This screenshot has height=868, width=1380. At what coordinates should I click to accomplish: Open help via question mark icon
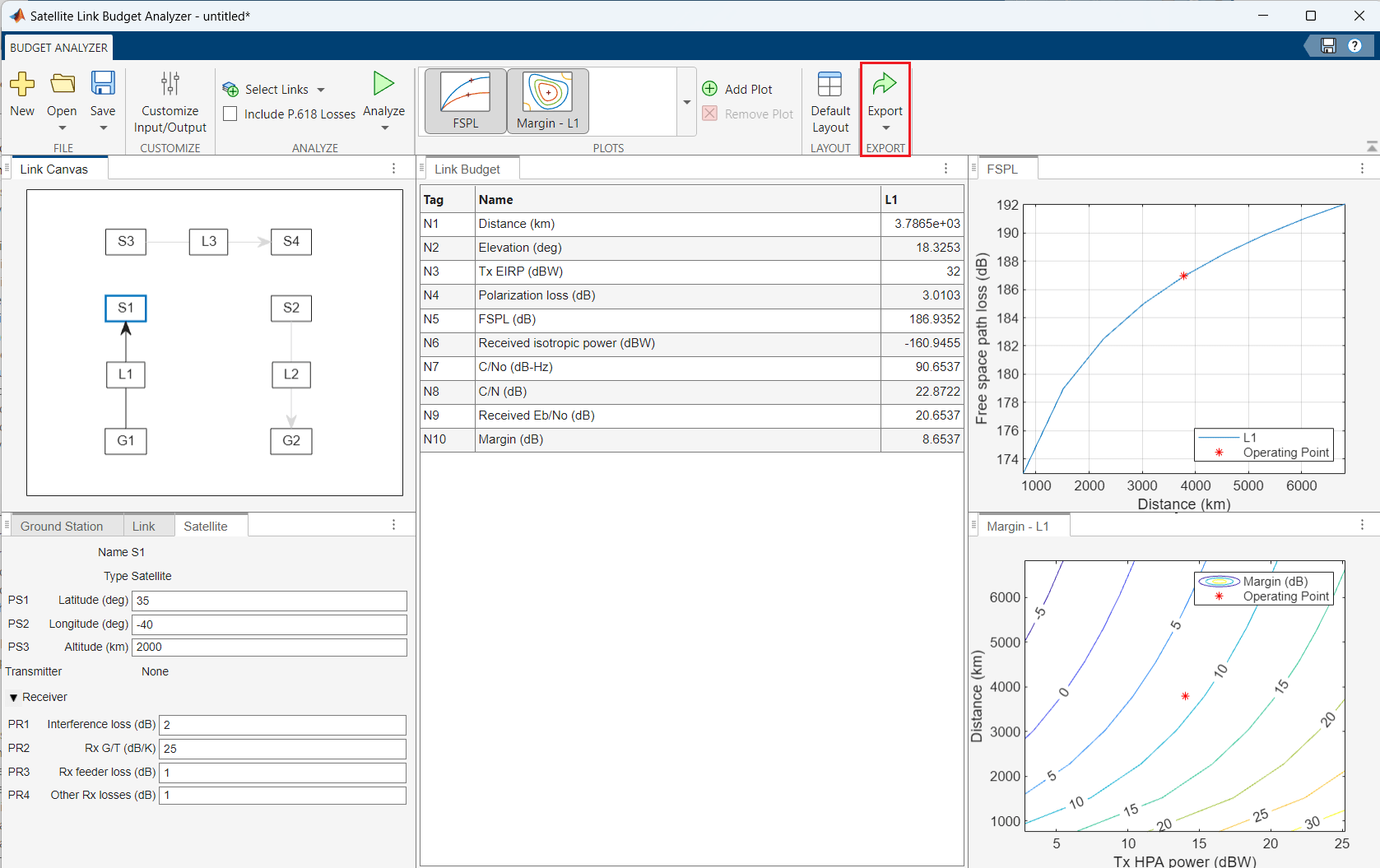[1354, 46]
